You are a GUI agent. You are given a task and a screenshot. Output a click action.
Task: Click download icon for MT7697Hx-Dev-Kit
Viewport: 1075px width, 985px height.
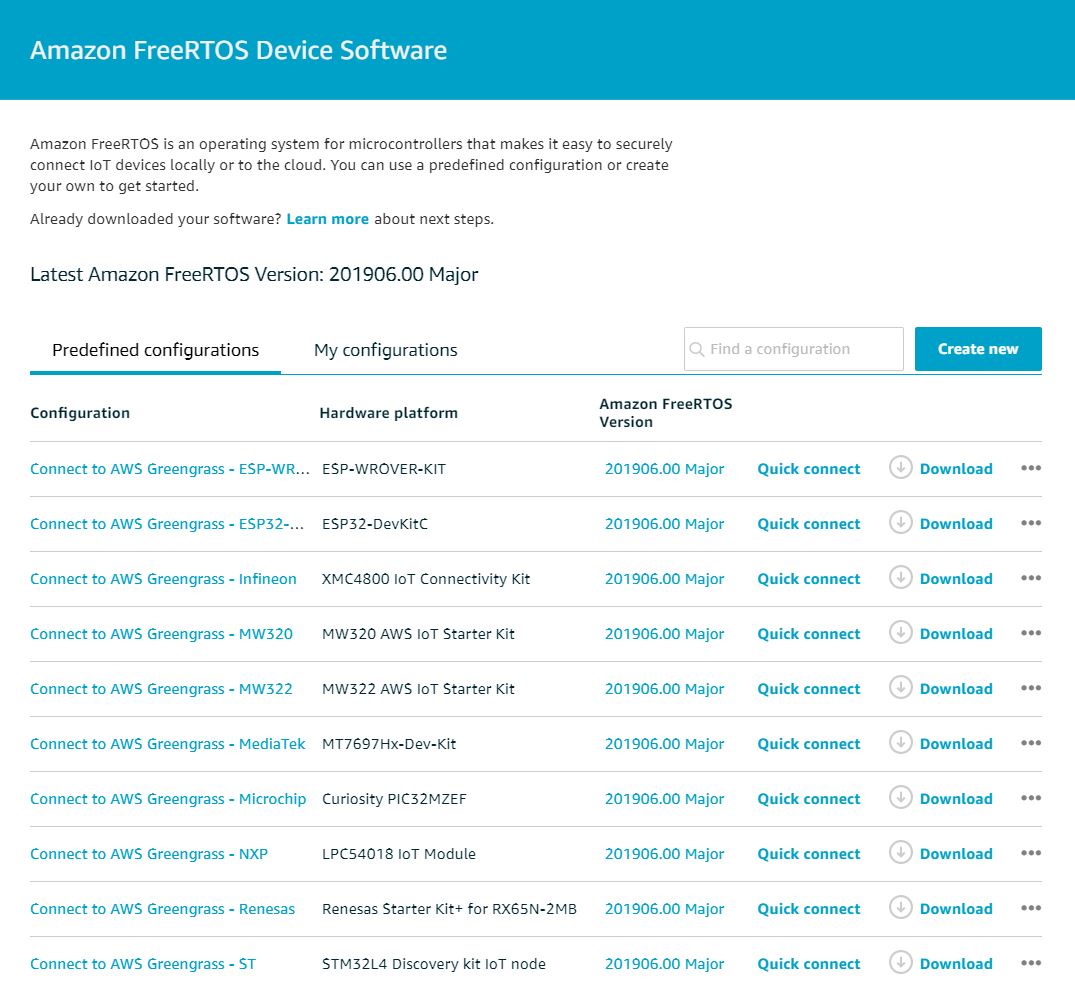point(900,743)
